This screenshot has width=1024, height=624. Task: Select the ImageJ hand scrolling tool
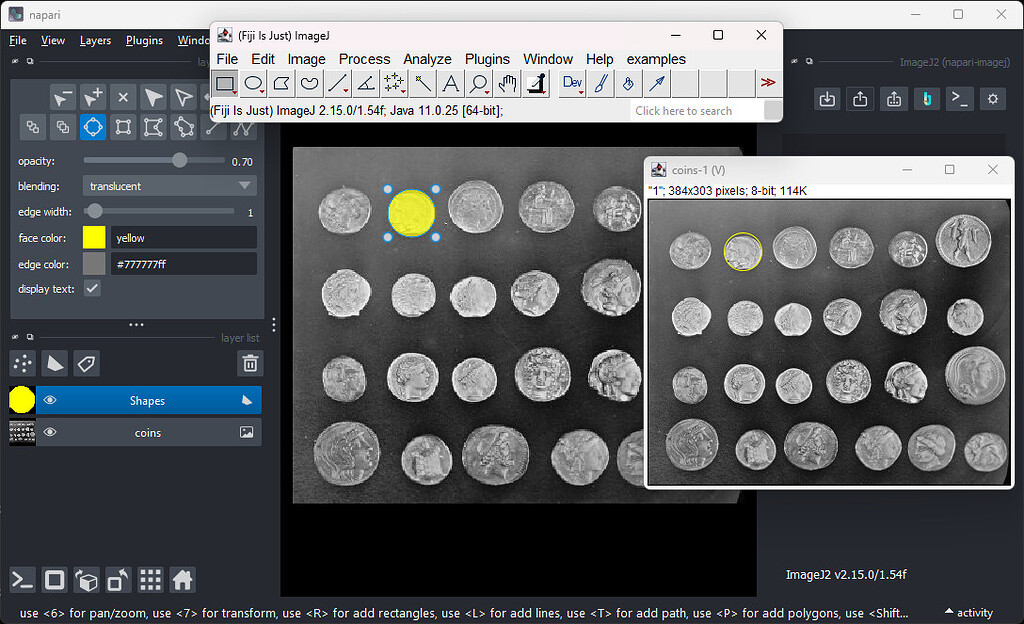point(506,84)
